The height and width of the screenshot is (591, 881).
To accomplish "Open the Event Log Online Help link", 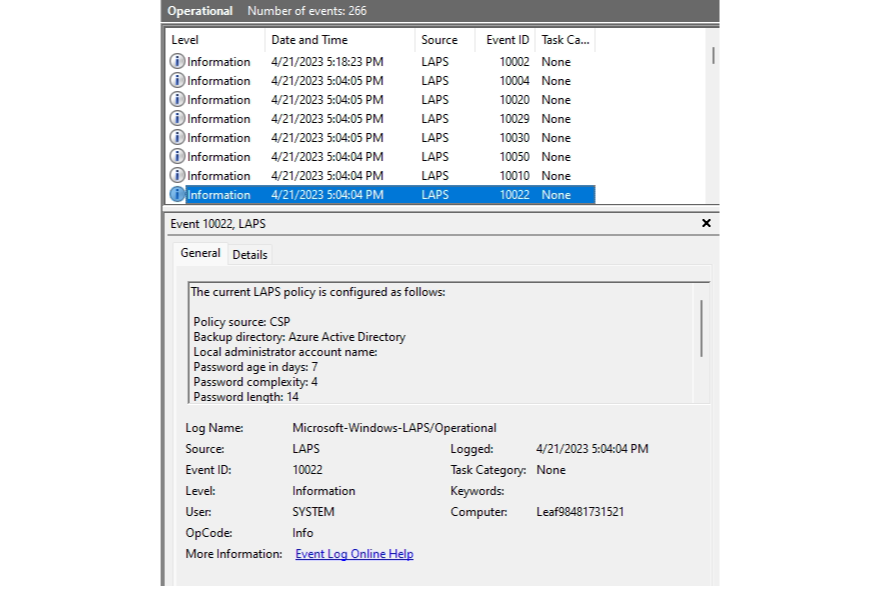I will (x=355, y=553).
